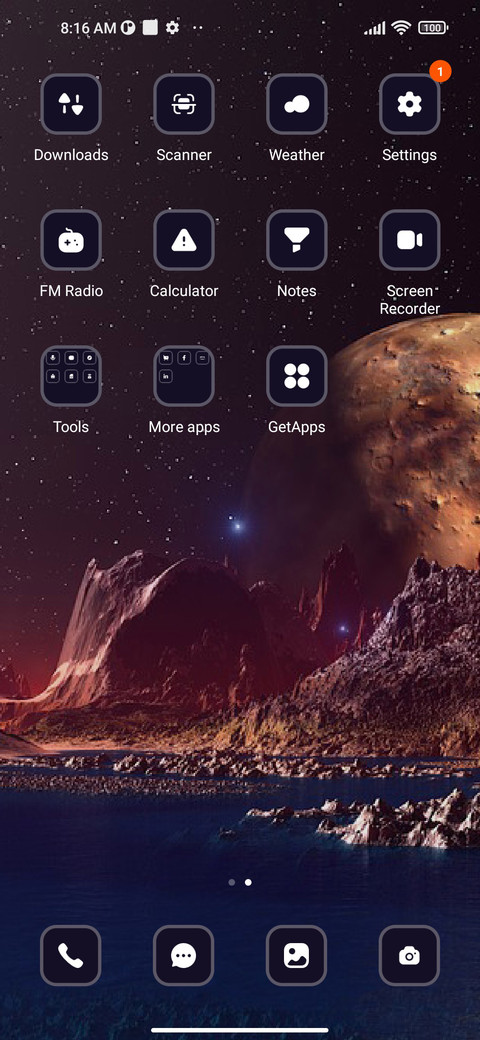
Task: Open the Gallery app in the dock
Action: pos(296,956)
